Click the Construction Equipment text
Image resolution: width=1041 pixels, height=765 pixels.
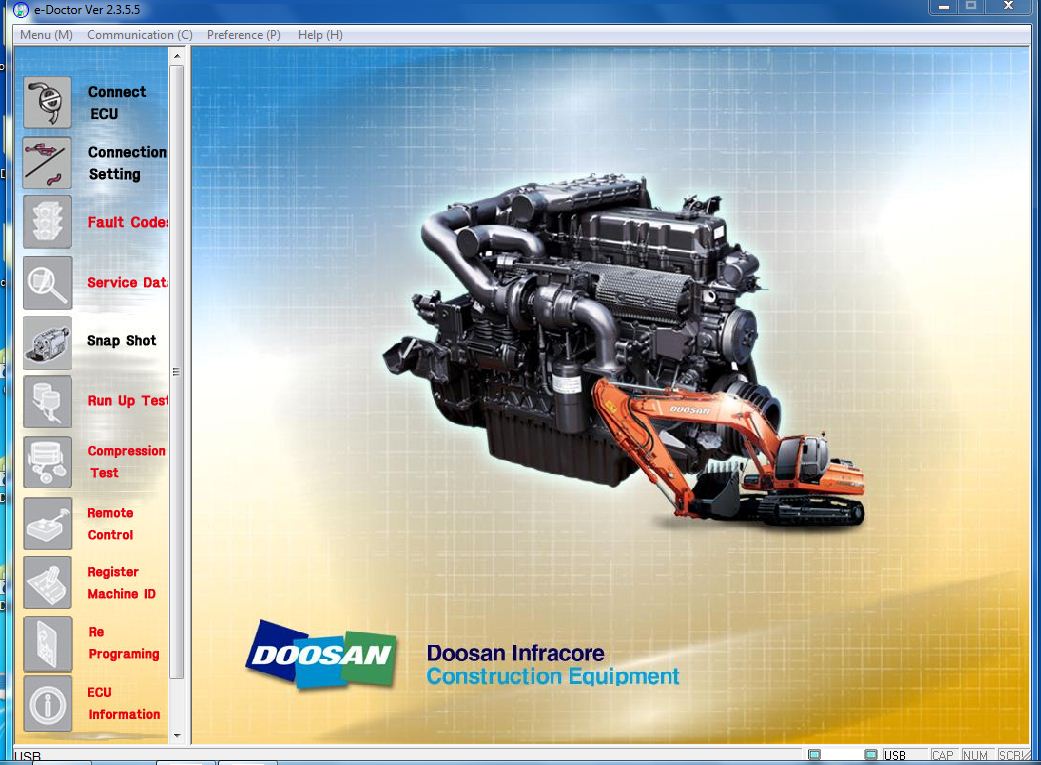point(552,676)
